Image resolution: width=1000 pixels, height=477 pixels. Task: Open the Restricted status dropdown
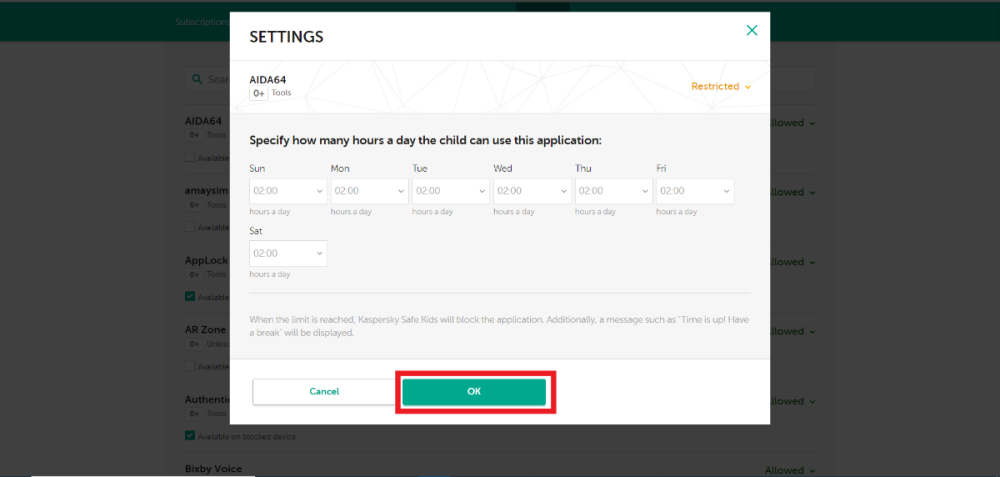721,86
